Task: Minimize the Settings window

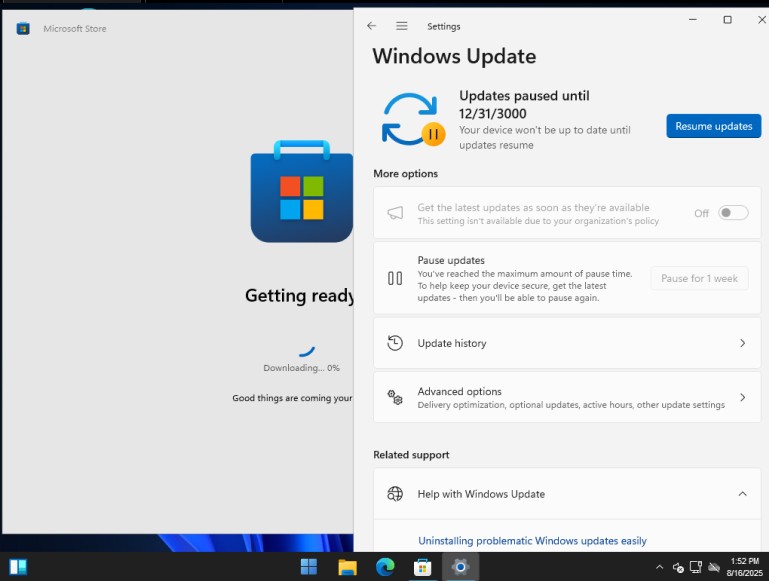Action: click(692, 20)
